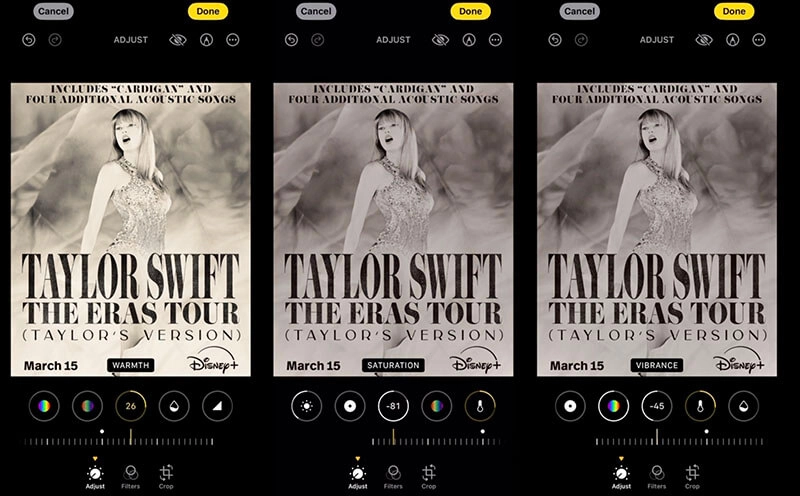Viewport: 800px width, 496px height.
Task: Tap the Tint droplet icon in the Vibrance screen
Action: (x=743, y=406)
